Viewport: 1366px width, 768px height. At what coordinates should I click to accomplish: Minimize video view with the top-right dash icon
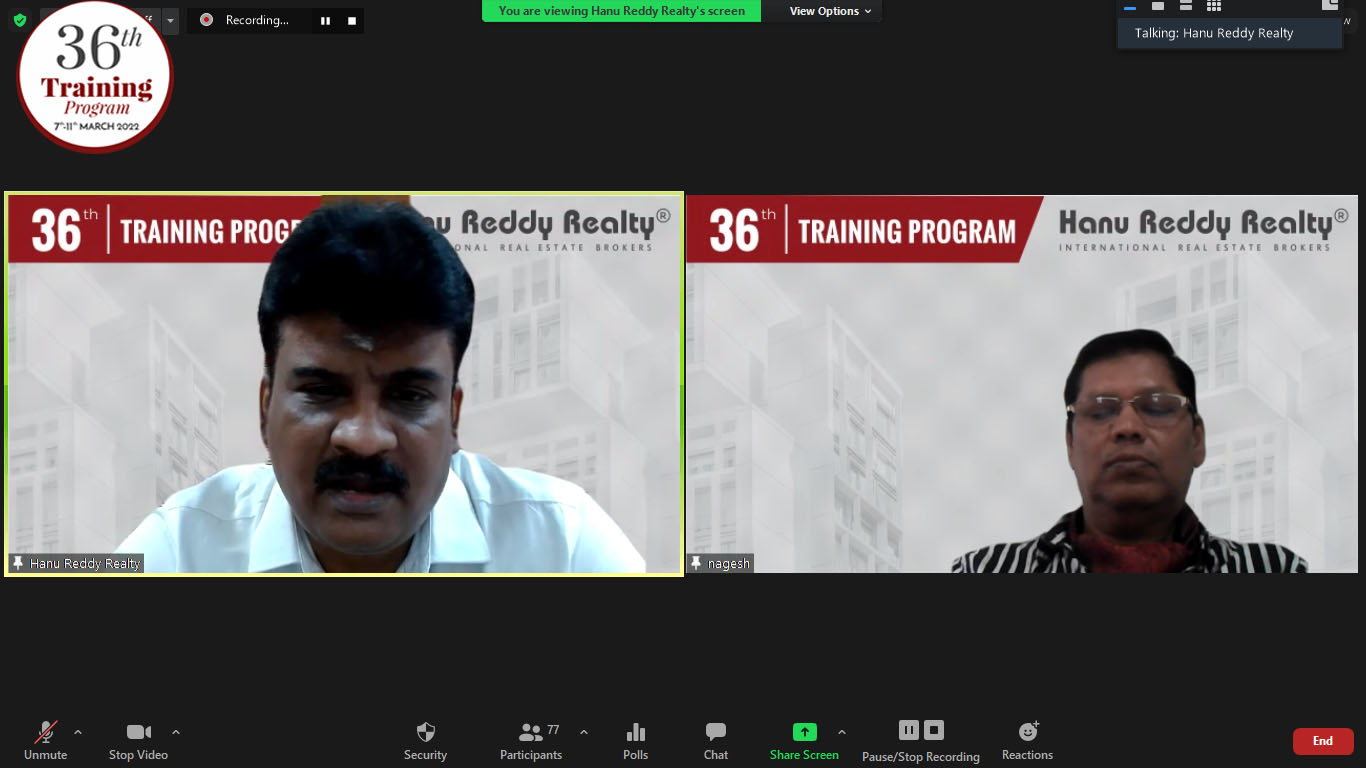click(x=1130, y=7)
